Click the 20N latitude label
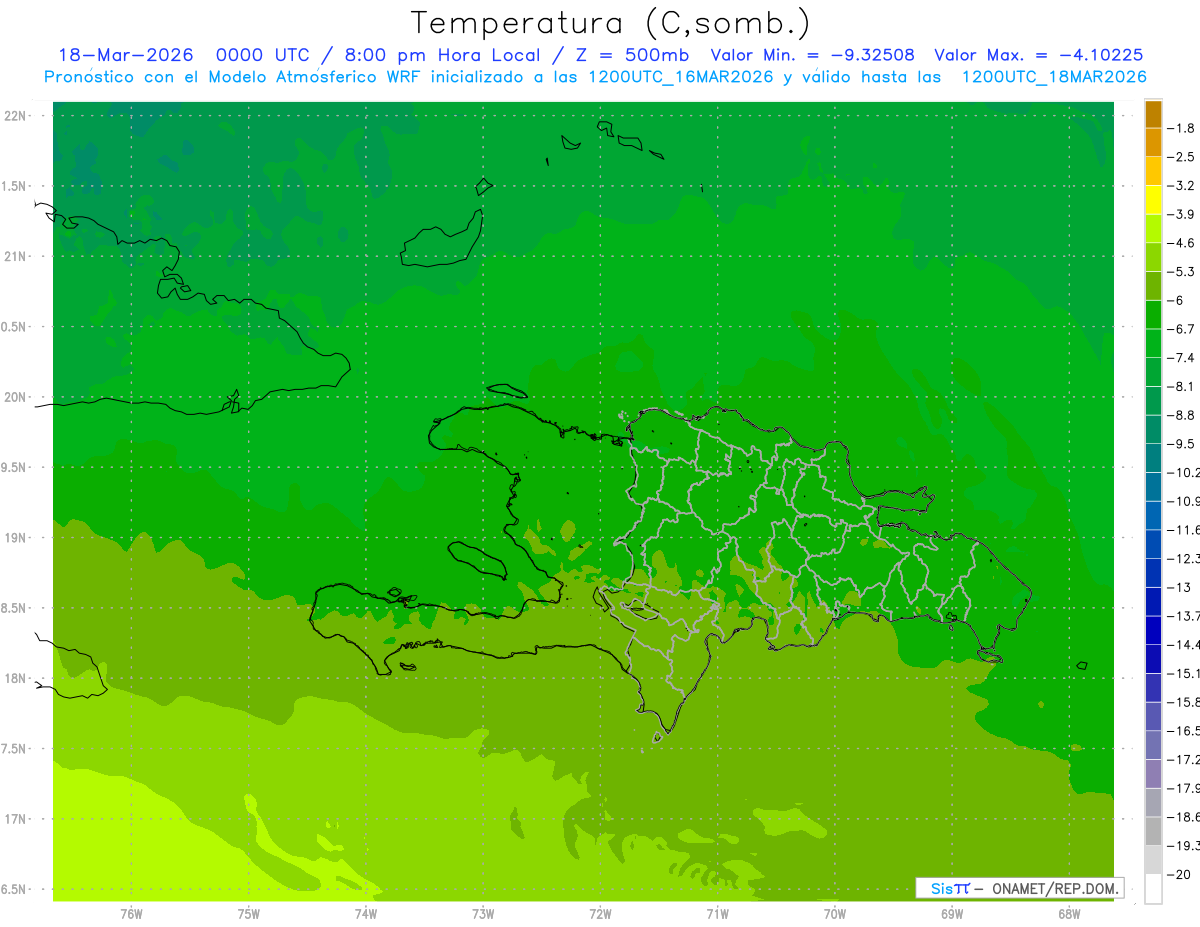The height and width of the screenshot is (927, 1200). 17,397
